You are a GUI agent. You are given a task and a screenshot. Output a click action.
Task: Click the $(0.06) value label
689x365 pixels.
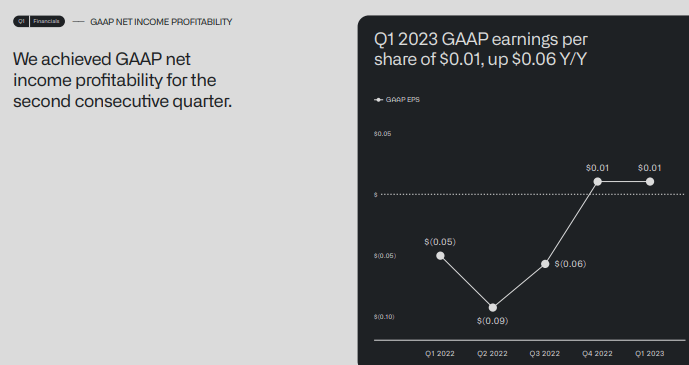point(570,264)
